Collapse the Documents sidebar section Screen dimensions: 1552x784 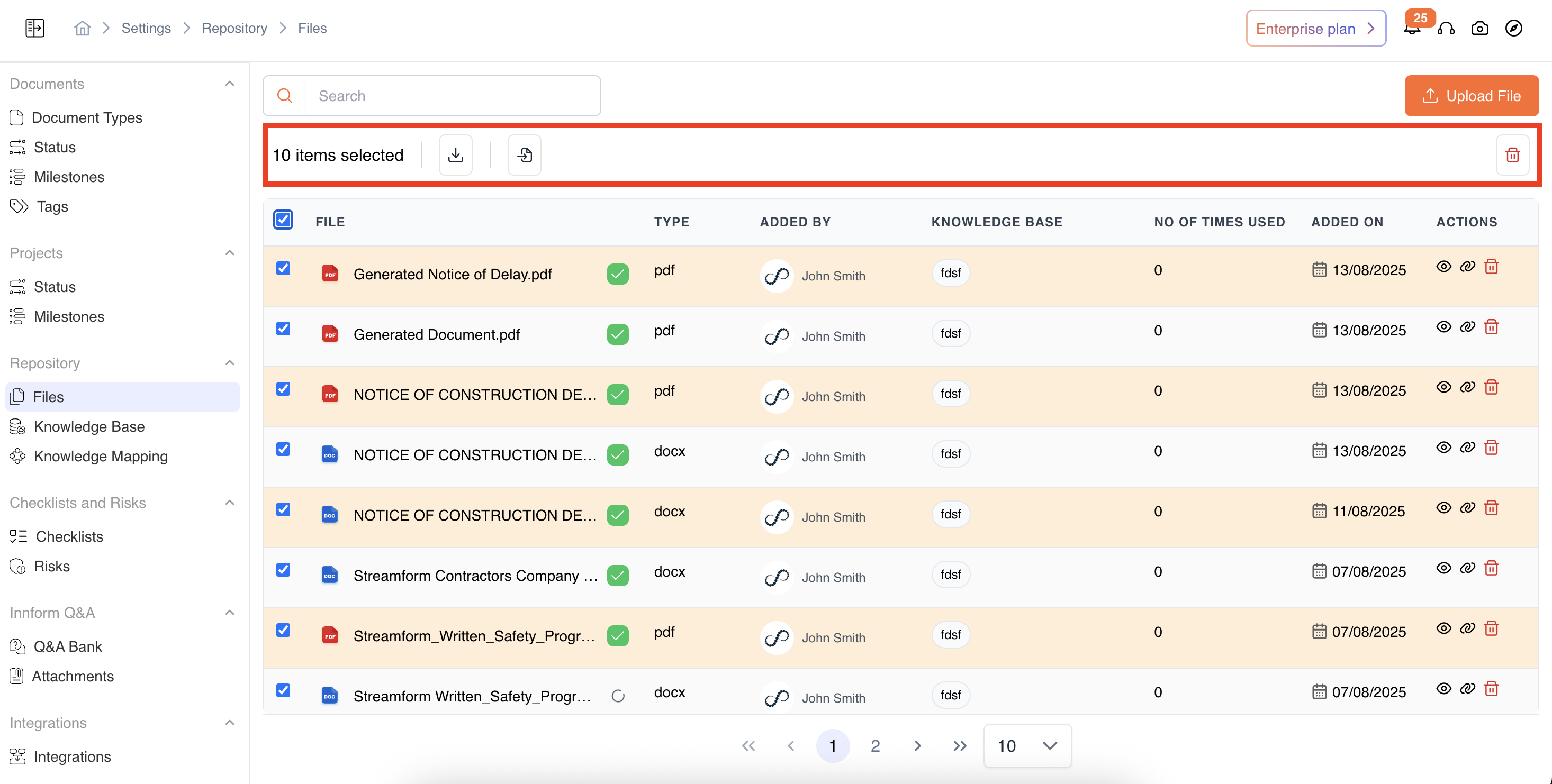(x=230, y=84)
